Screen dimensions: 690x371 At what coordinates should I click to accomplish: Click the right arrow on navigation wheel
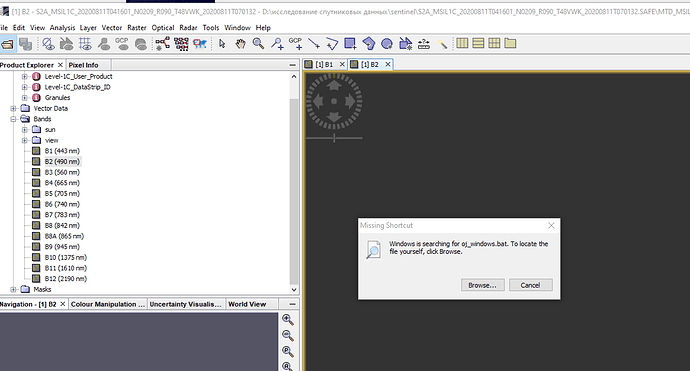350,101
